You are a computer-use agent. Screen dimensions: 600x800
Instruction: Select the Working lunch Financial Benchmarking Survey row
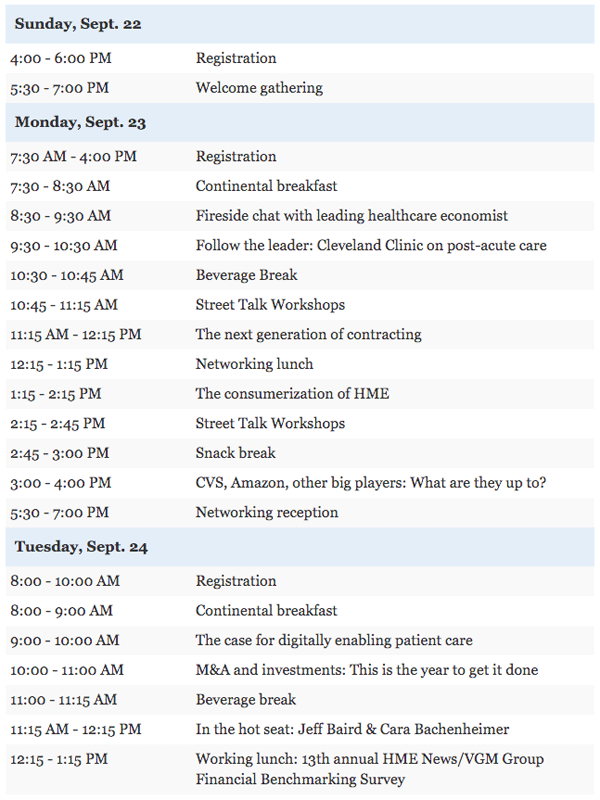tap(300, 769)
